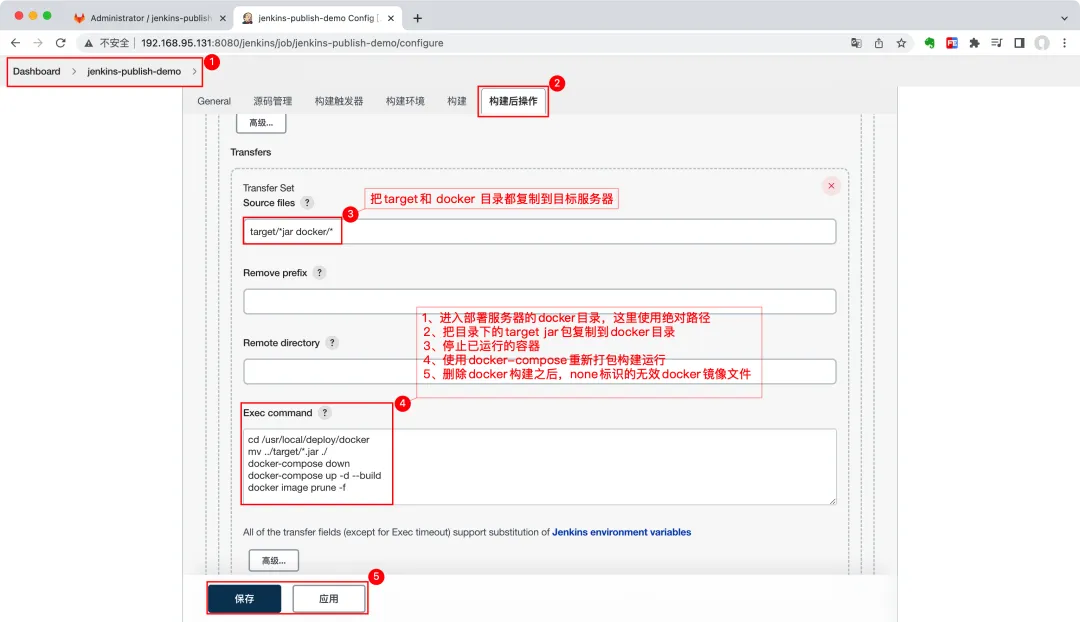Open the General config tab
The width and height of the screenshot is (1080, 622).
[x=214, y=101]
